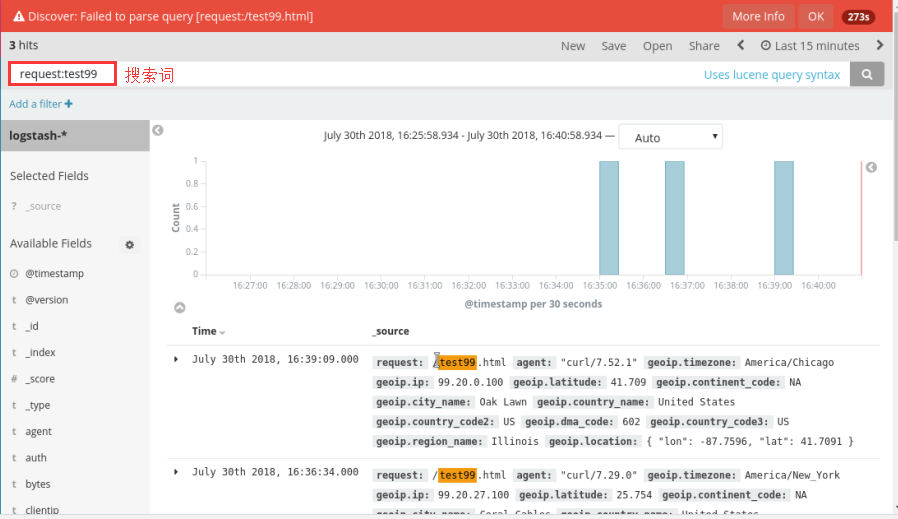Go to previous time range arrow
Image resolution: width=898 pixels, height=519 pixels.
pyautogui.click(x=741, y=45)
